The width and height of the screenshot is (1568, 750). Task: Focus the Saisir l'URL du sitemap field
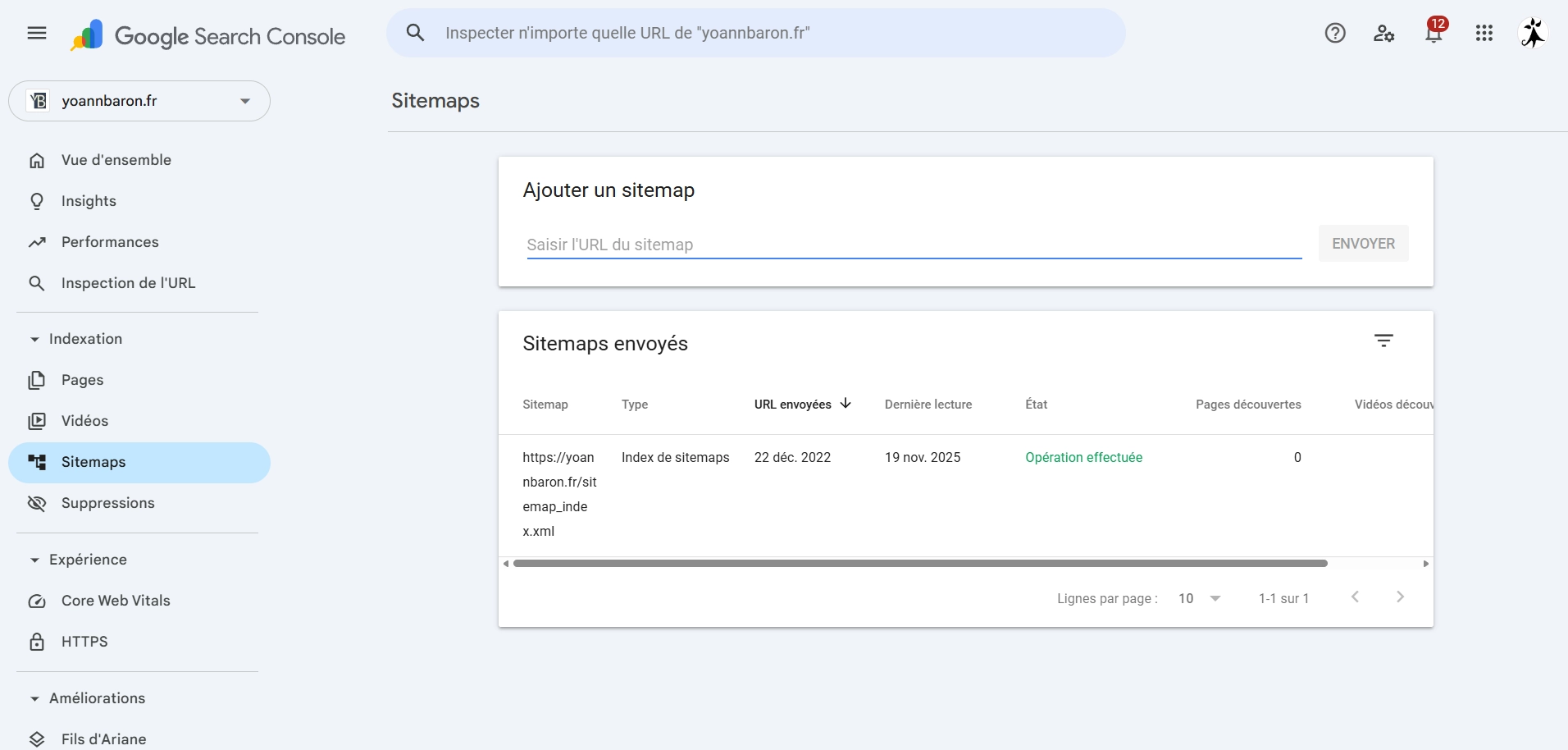tap(914, 245)
